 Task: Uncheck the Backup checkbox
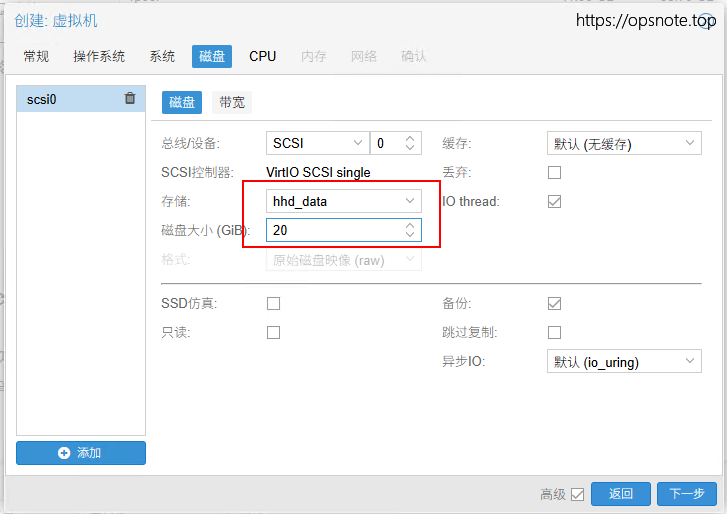coord(554,303)
